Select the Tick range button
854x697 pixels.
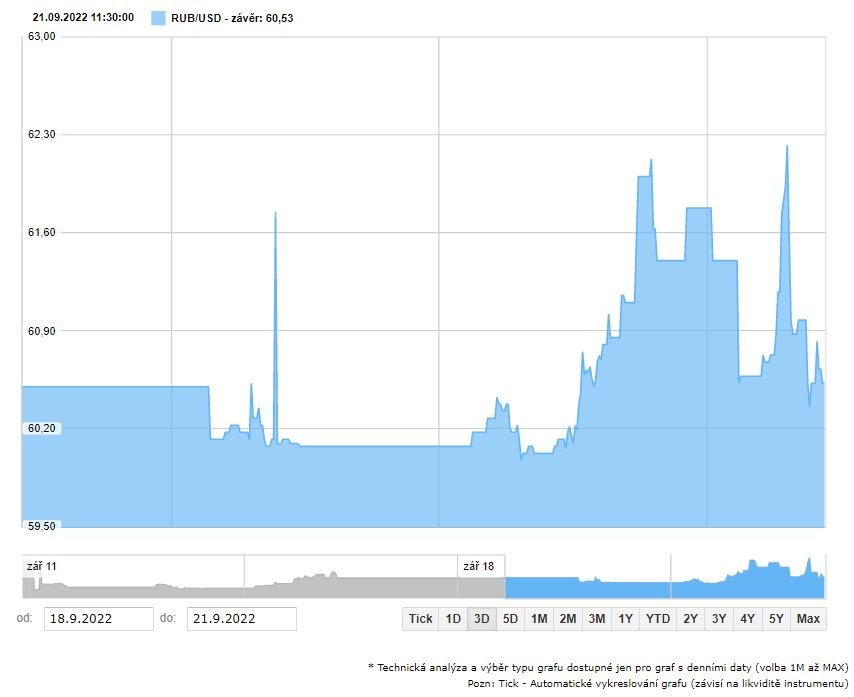coord(421,619)
